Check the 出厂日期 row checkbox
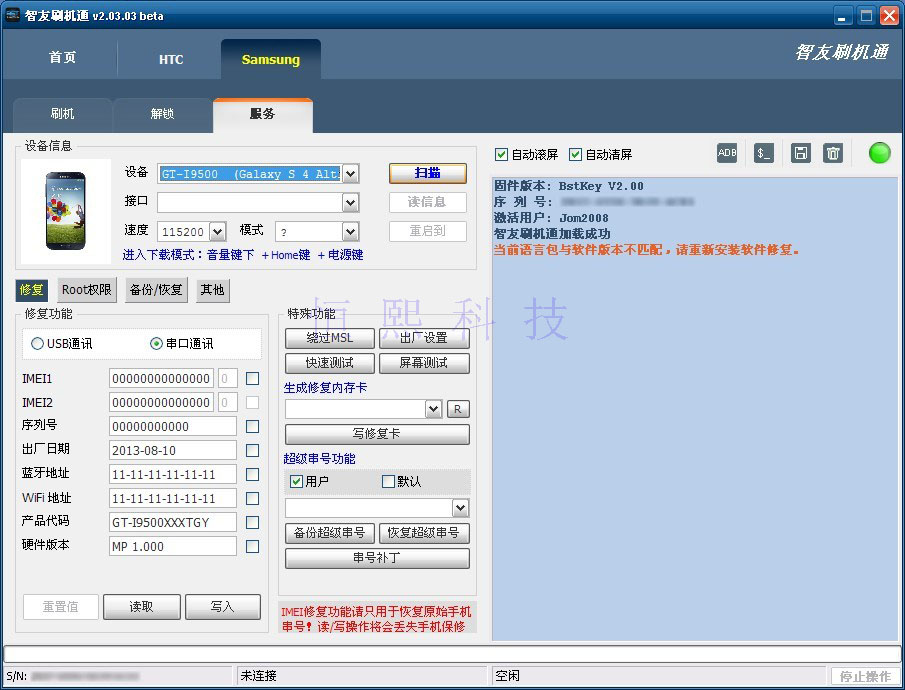 click(252, 450)
